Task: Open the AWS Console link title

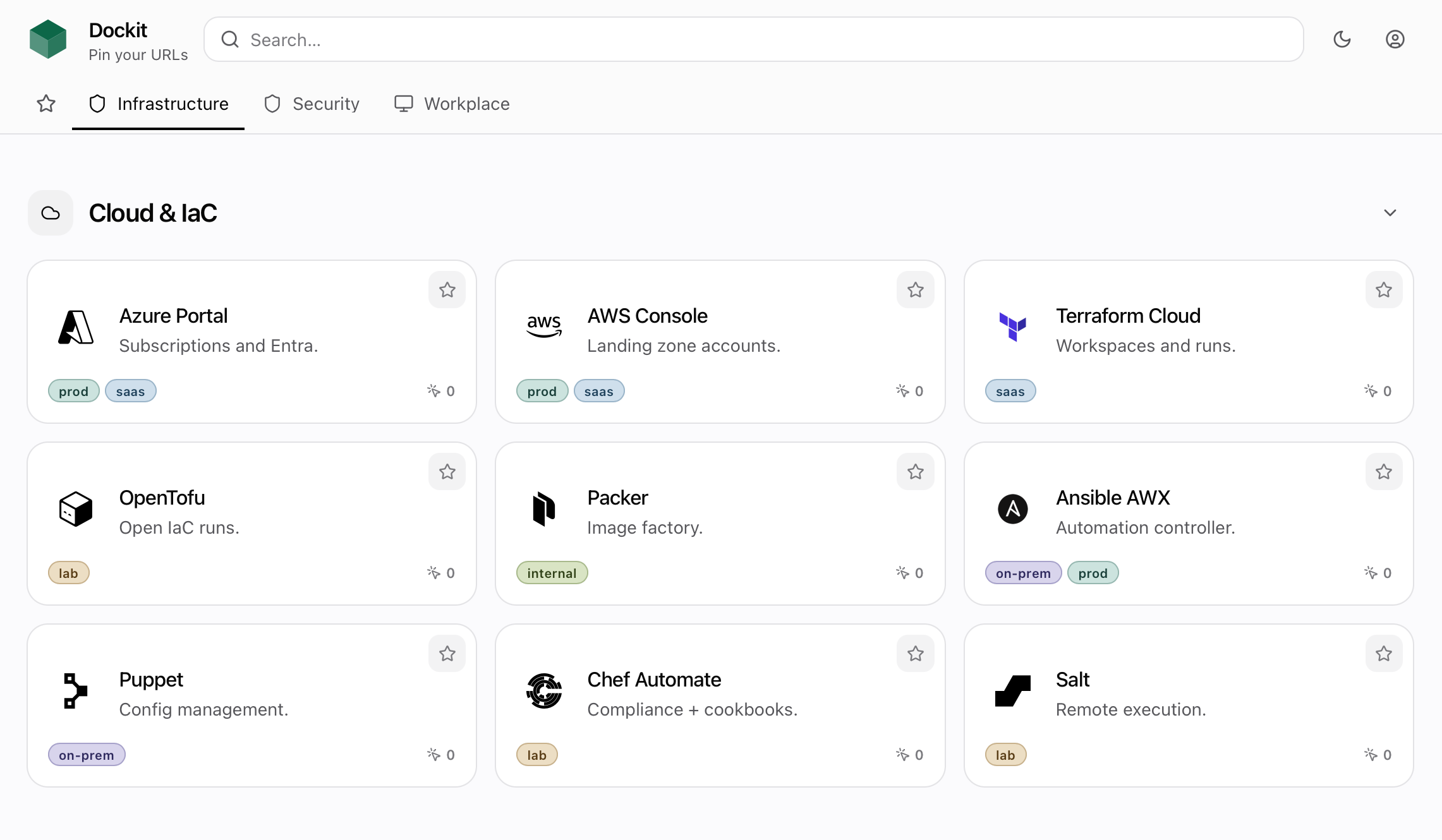Action: [648, 316]
